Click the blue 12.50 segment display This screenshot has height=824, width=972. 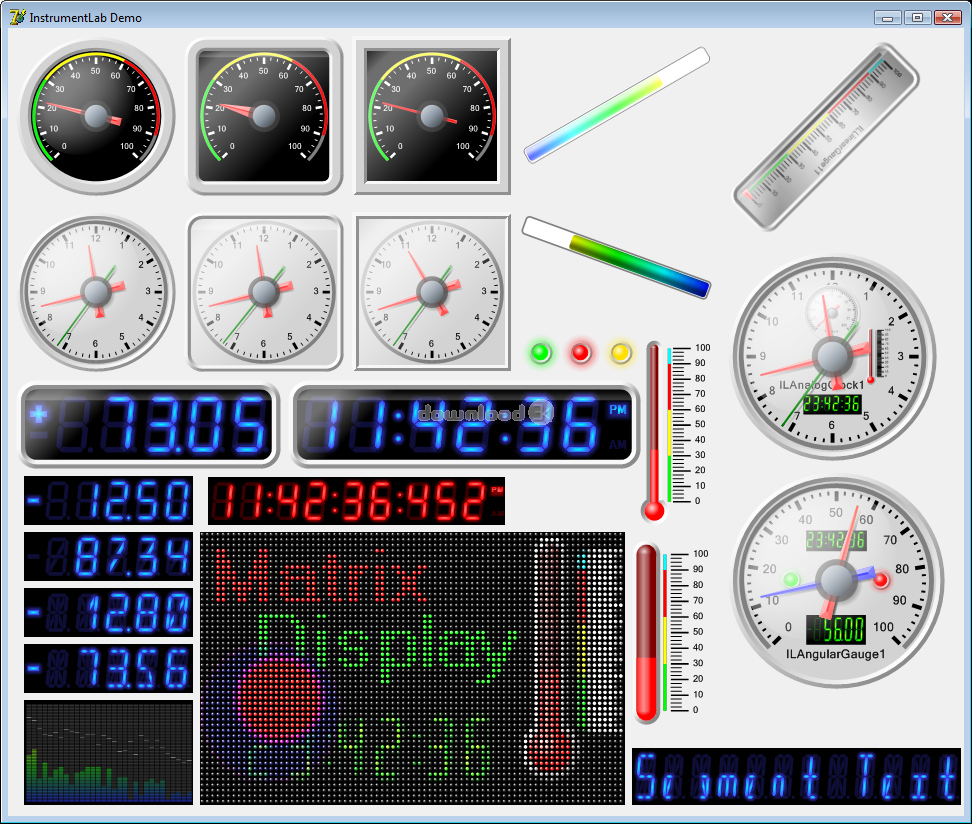coord(108,500)
